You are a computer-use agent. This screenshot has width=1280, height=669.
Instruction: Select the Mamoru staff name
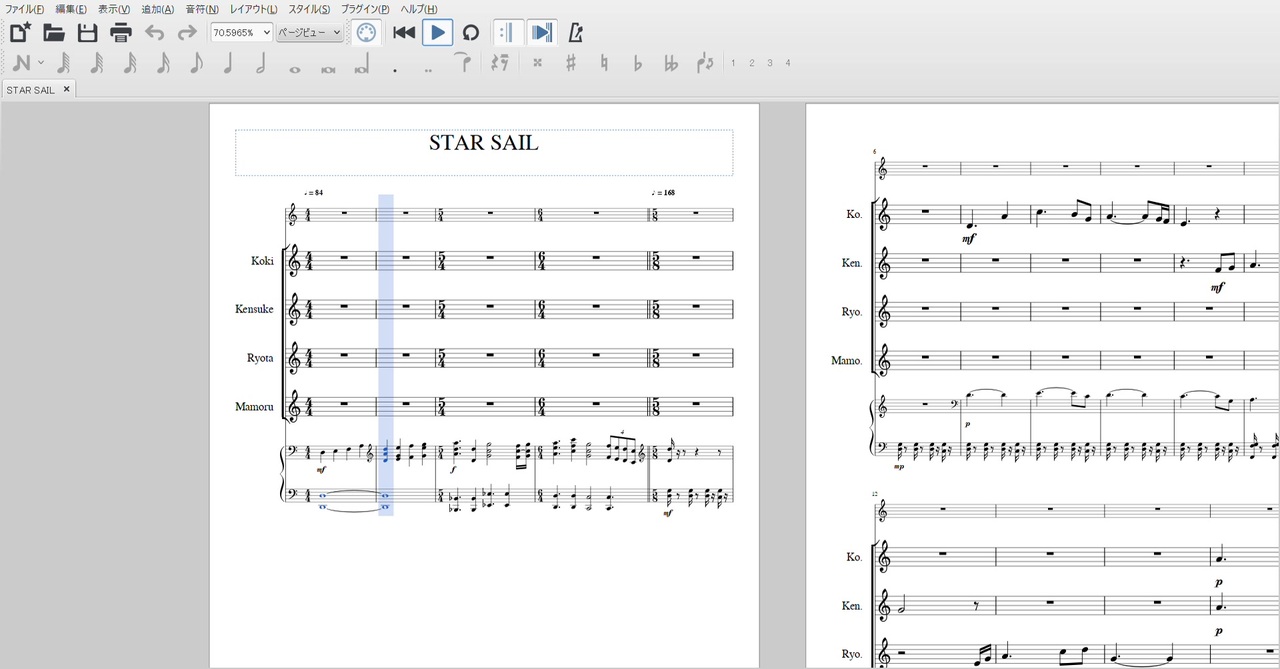point(254,407)
